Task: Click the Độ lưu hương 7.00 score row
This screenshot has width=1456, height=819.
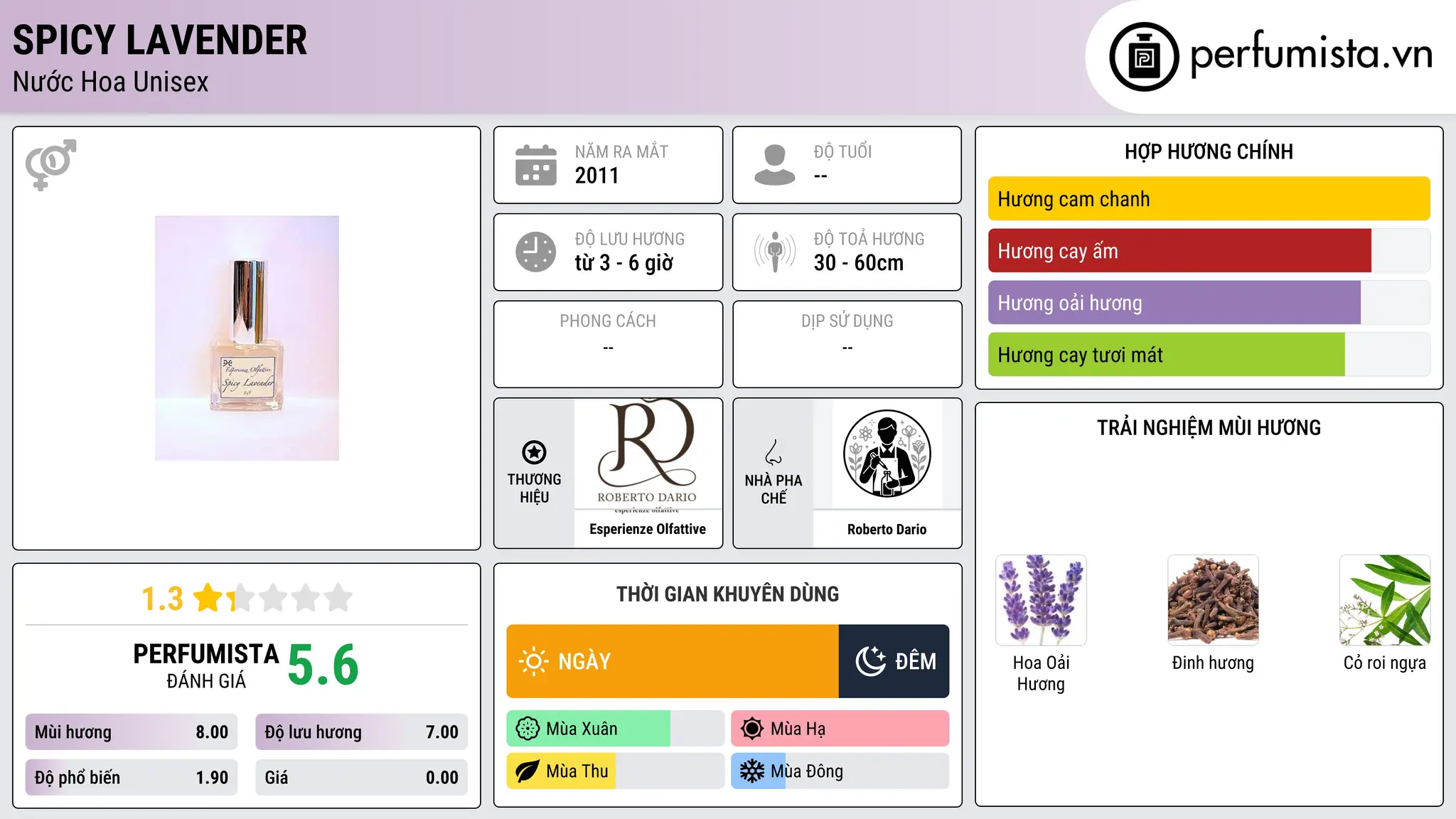Action: 362,732
